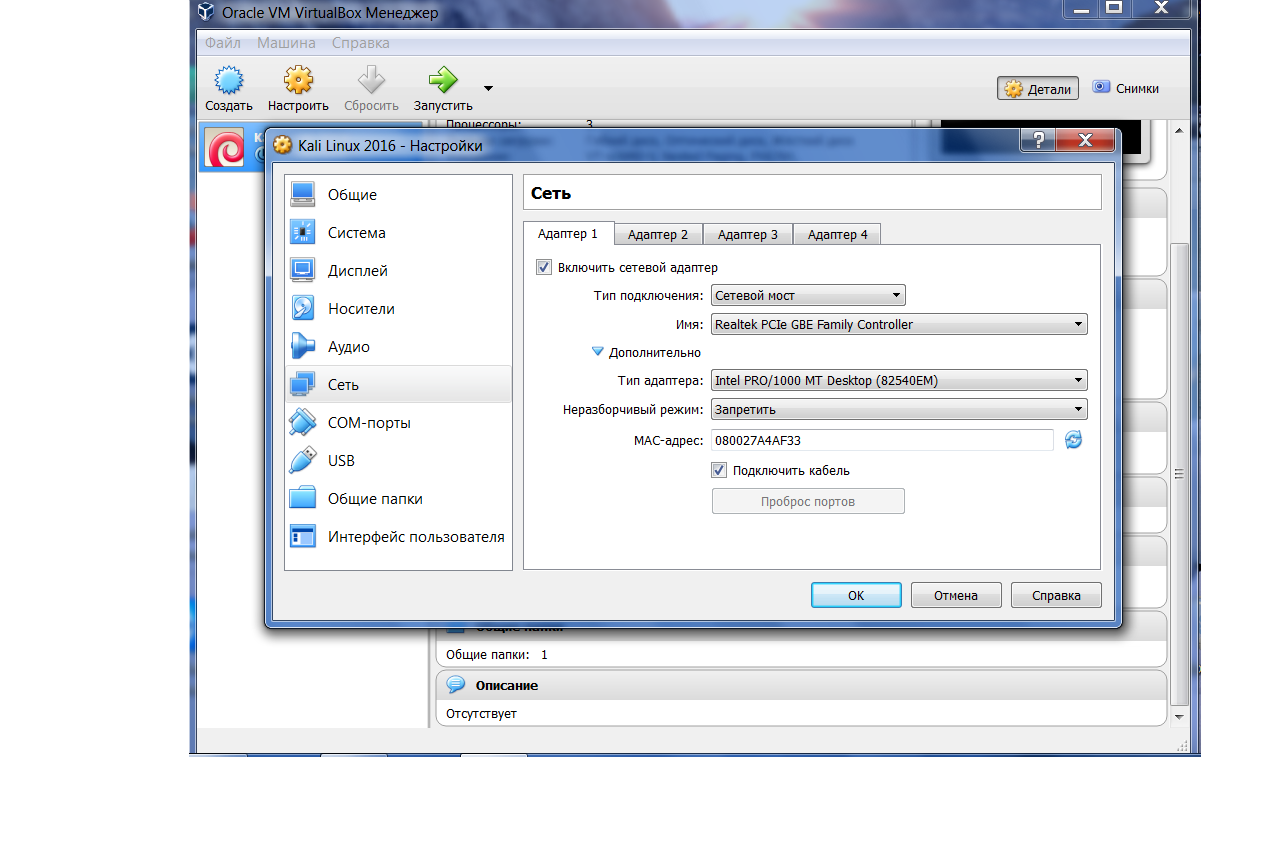Open the Аудио settings category
Screen dimensions: 1274x850
pyautogui.click(x=348, y=347)
